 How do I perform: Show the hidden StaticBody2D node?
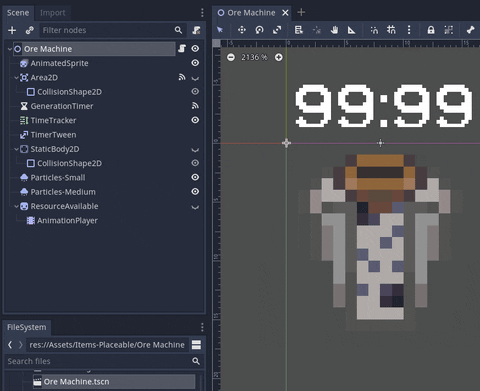pyautogui.click(x=195, y=150)
